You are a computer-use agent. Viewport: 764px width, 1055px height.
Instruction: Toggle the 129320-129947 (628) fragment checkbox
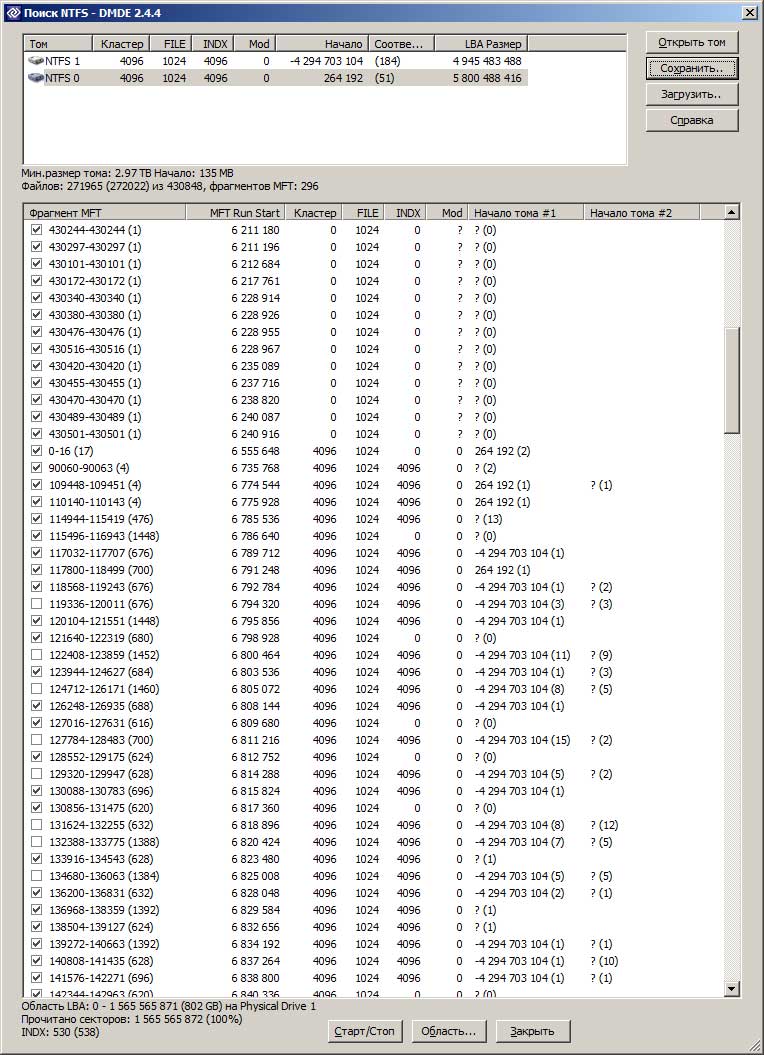pyautogui.click(x=36, y=774)
